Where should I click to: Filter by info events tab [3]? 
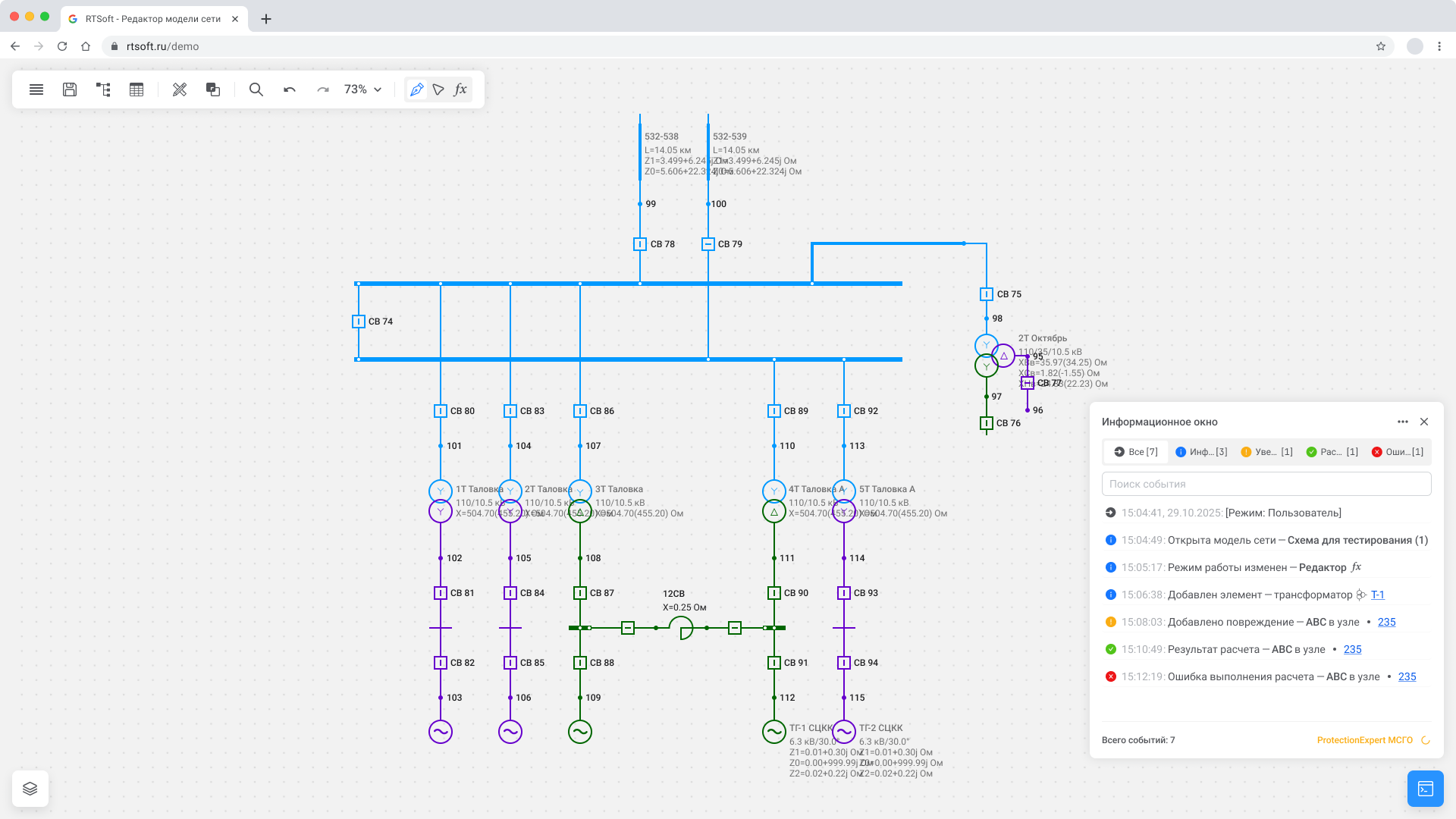[1201, 452]
